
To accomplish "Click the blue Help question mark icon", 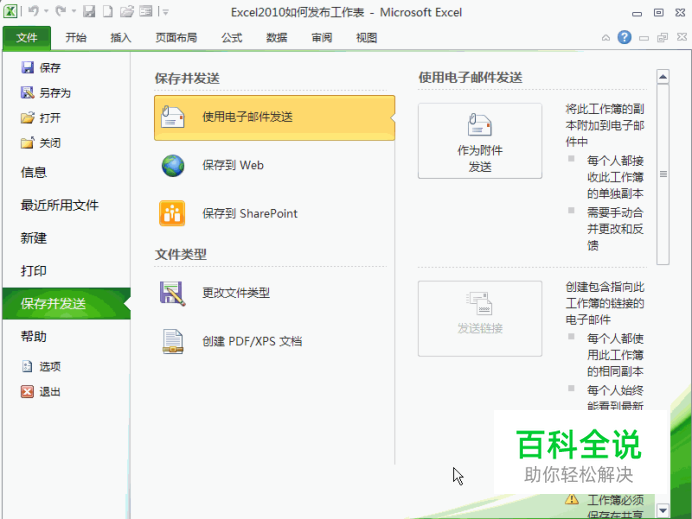I will pyautogui.click(x=624, y=37).
